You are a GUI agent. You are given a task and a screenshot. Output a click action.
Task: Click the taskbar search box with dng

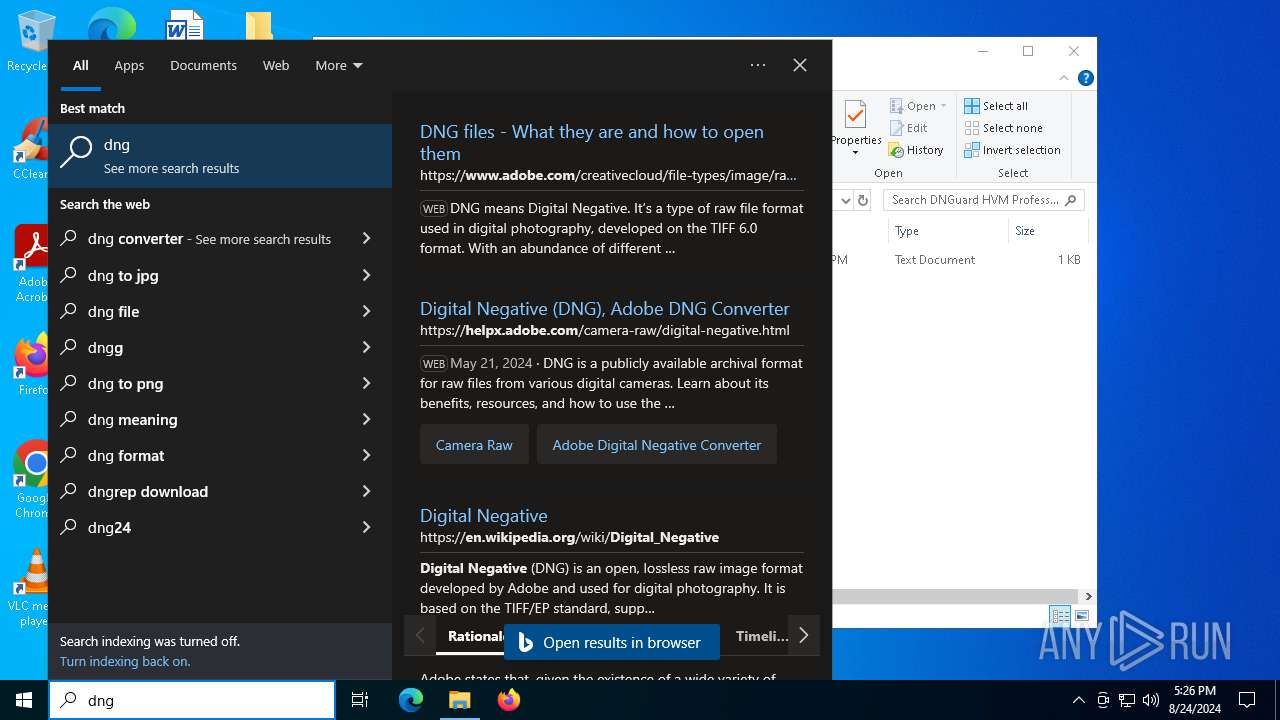192,700
